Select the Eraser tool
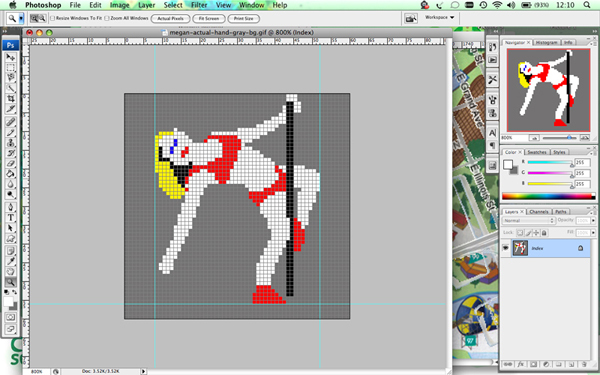The height and width of the screenshot is (375, 600). [x=11, y=163]
